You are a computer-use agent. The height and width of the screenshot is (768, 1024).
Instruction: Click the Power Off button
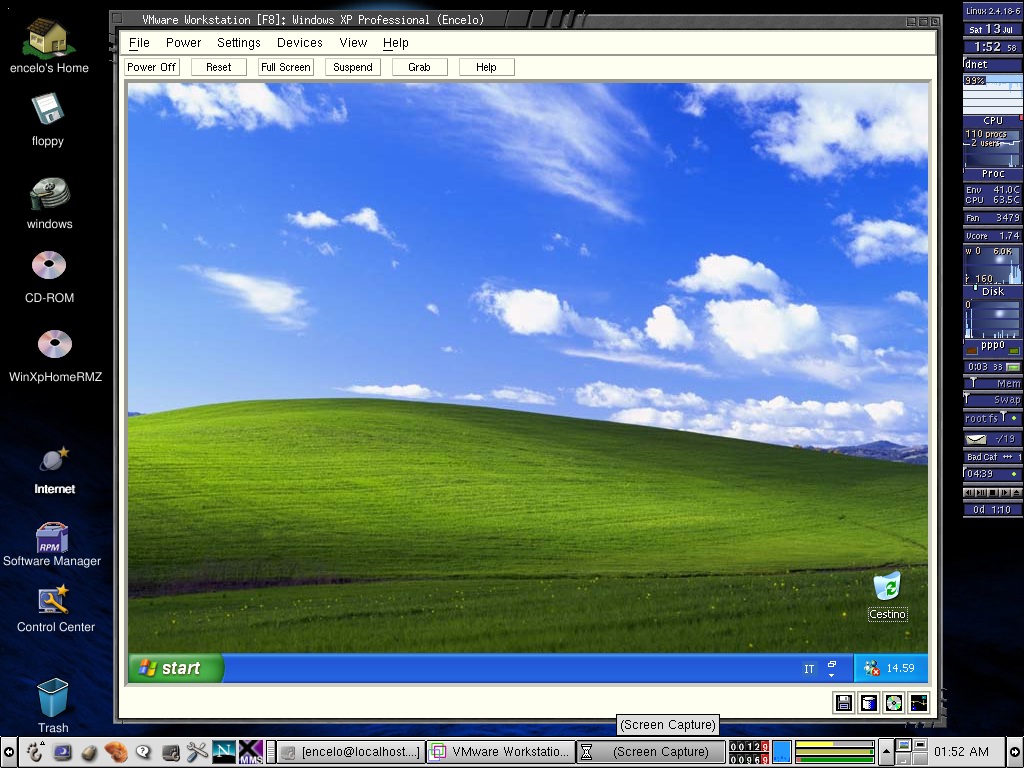click(152, 67)
